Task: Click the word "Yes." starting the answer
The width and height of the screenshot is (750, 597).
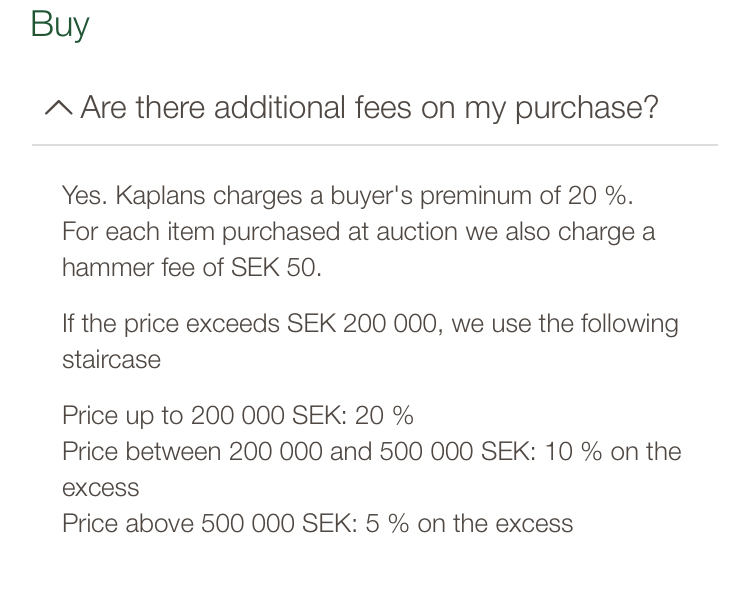Action: (84, 195)
